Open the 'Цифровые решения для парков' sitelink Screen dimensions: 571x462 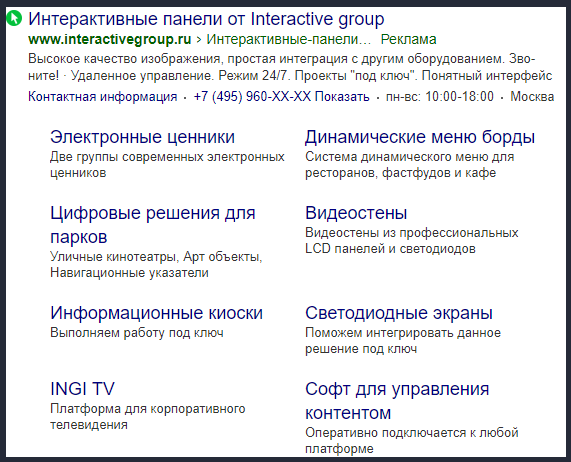(153, 225)
